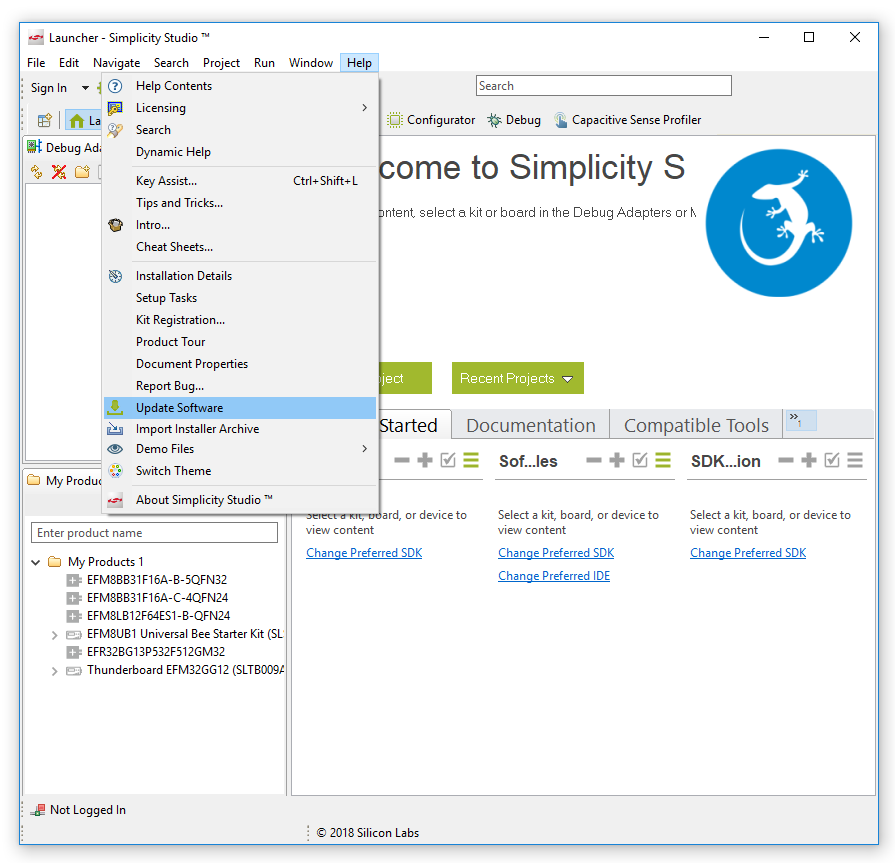Click Change Preferred SDK link
The height and width of the screenshot is (863, 895).
363,552
